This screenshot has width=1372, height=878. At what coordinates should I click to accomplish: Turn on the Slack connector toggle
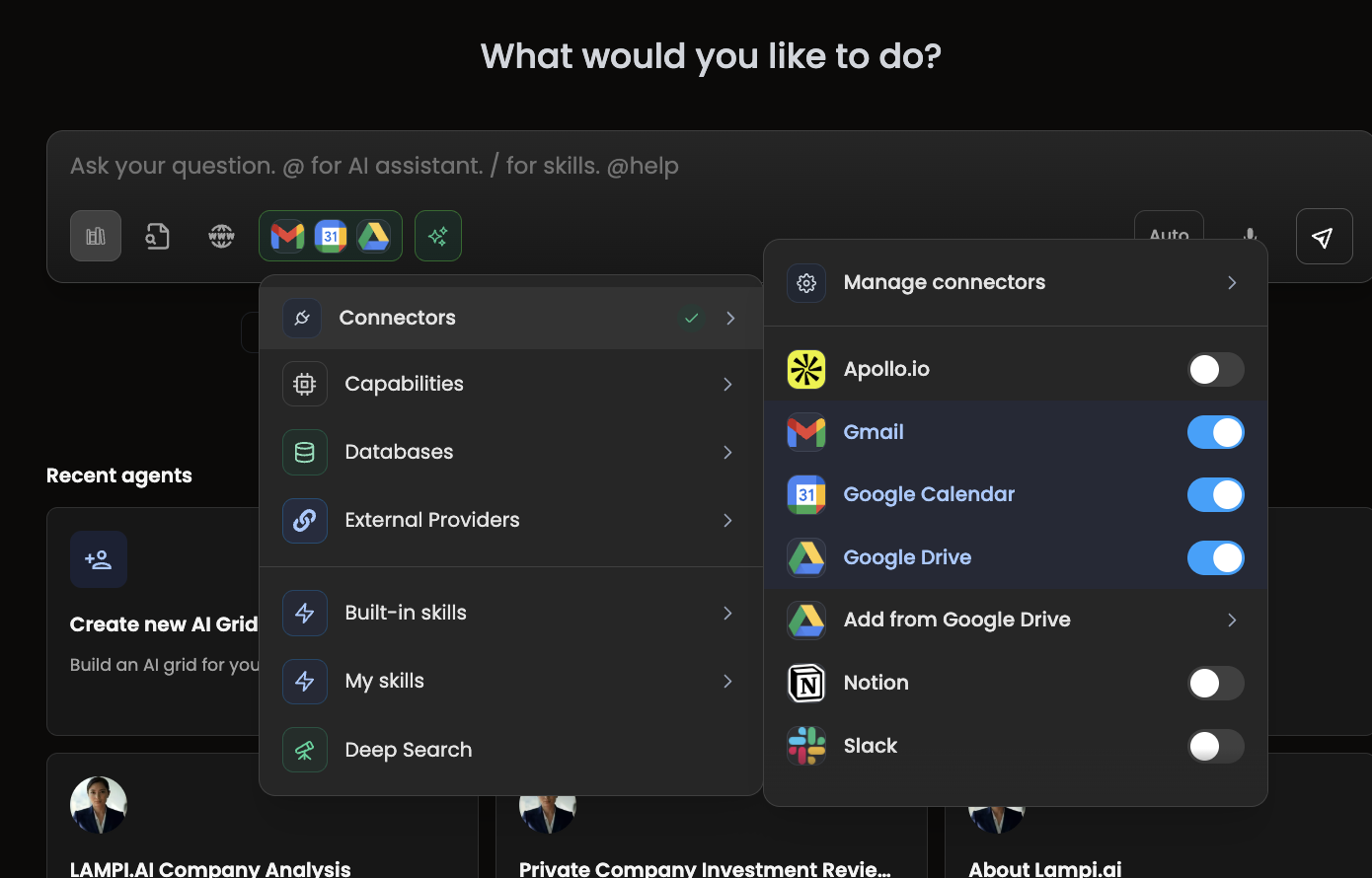[1215, 746]
